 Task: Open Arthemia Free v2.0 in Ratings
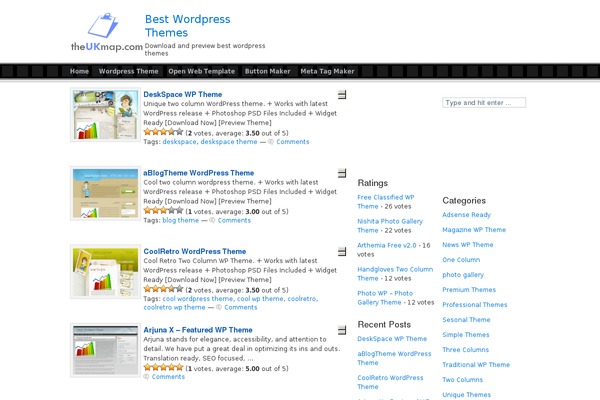coord(386,245)
